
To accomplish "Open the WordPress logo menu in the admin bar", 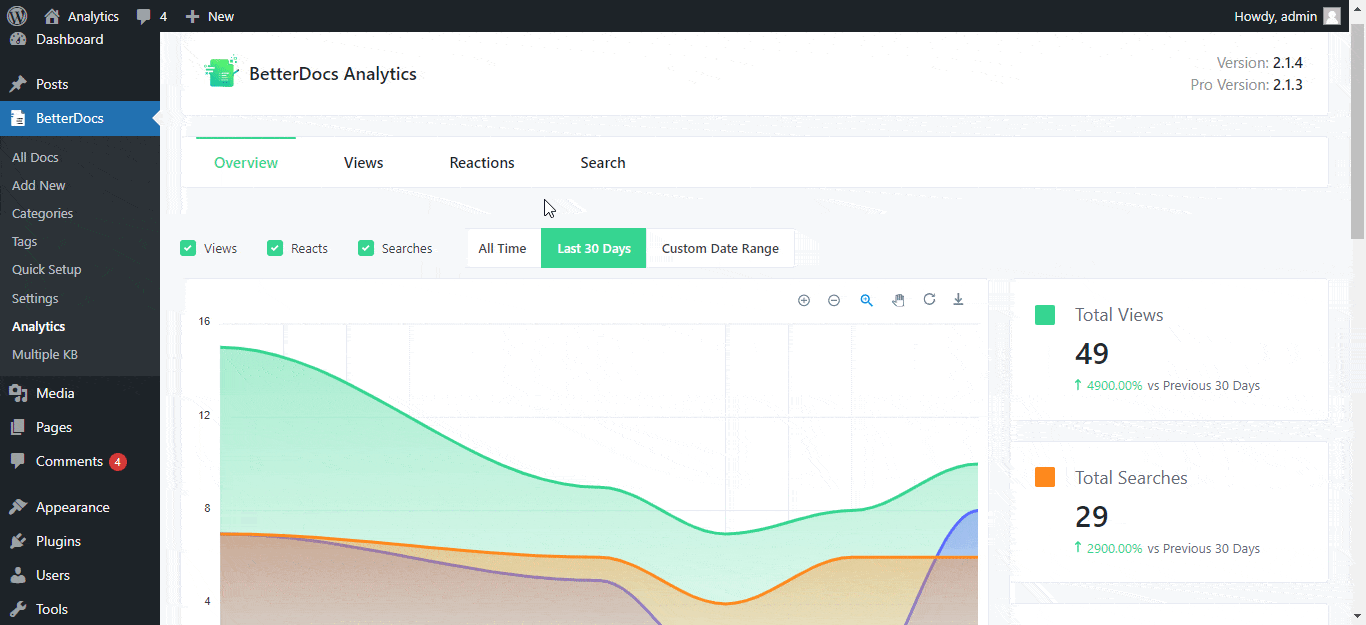I will [x=18, y=15].
